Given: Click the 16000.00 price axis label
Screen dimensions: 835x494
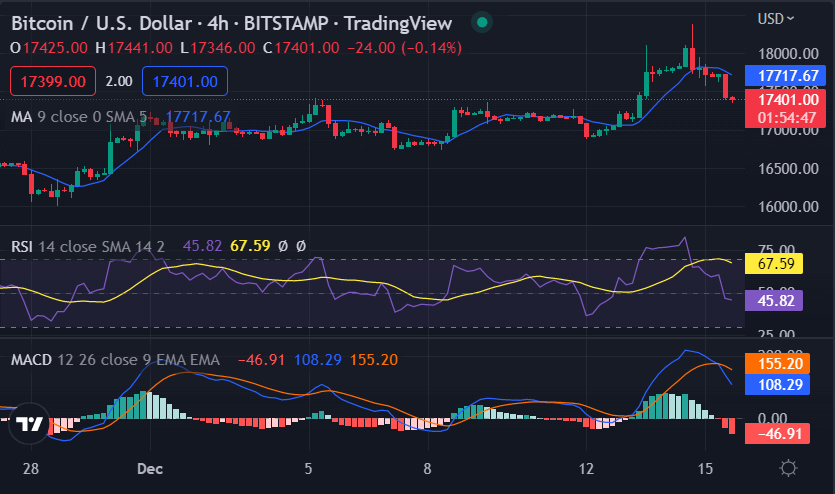Looking at the screenshot, I should click(788, 207).
